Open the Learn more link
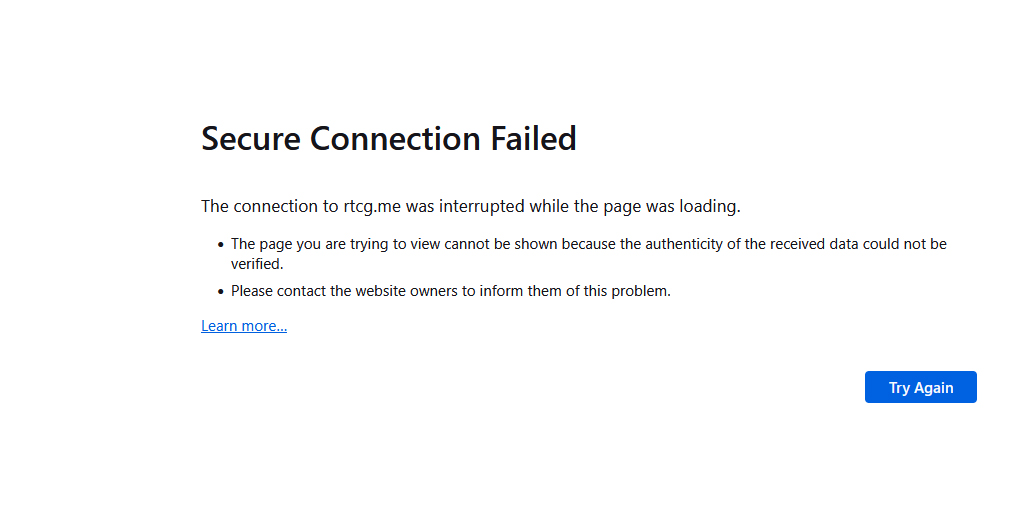 tap(244, 326)
